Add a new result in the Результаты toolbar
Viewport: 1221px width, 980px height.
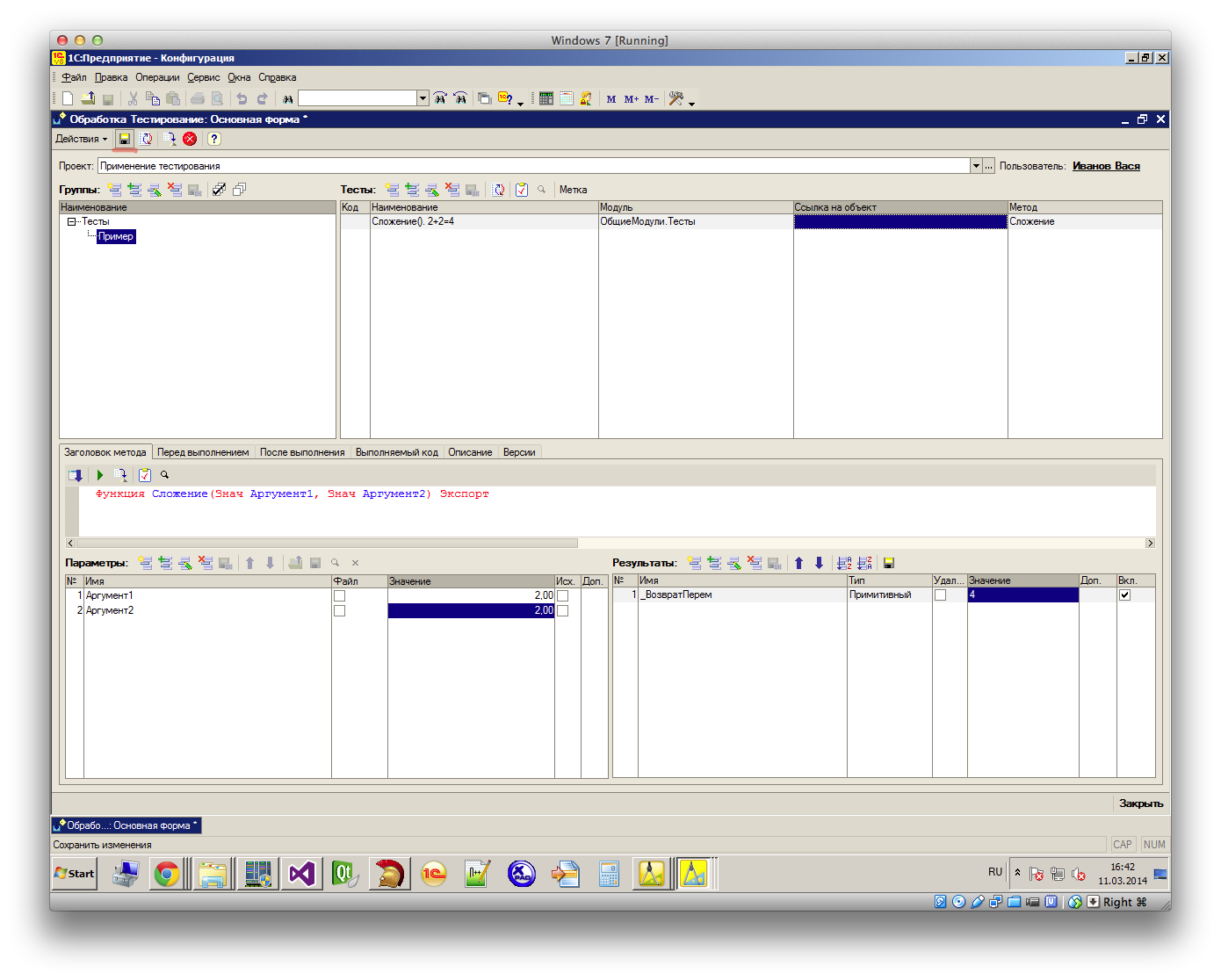click(x=695, y=563)
